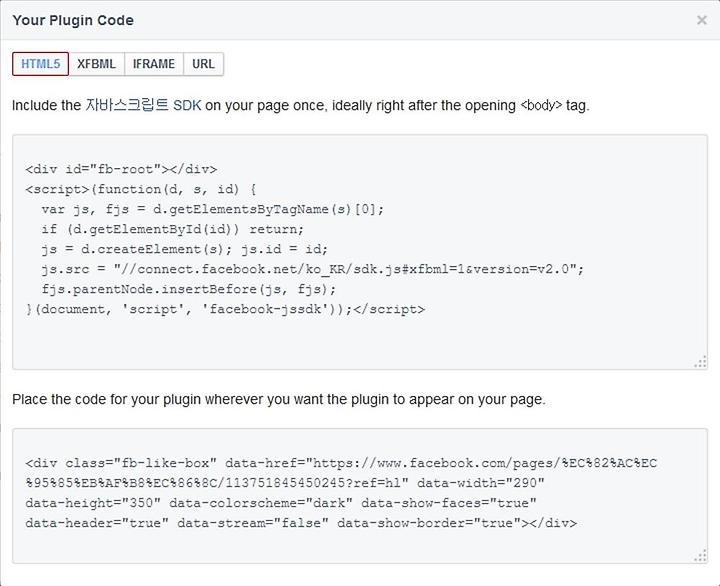Click the 'Place the code for your plugin' instruction
The height and width of the screenshot is (586, 720).
coord(279,400)
